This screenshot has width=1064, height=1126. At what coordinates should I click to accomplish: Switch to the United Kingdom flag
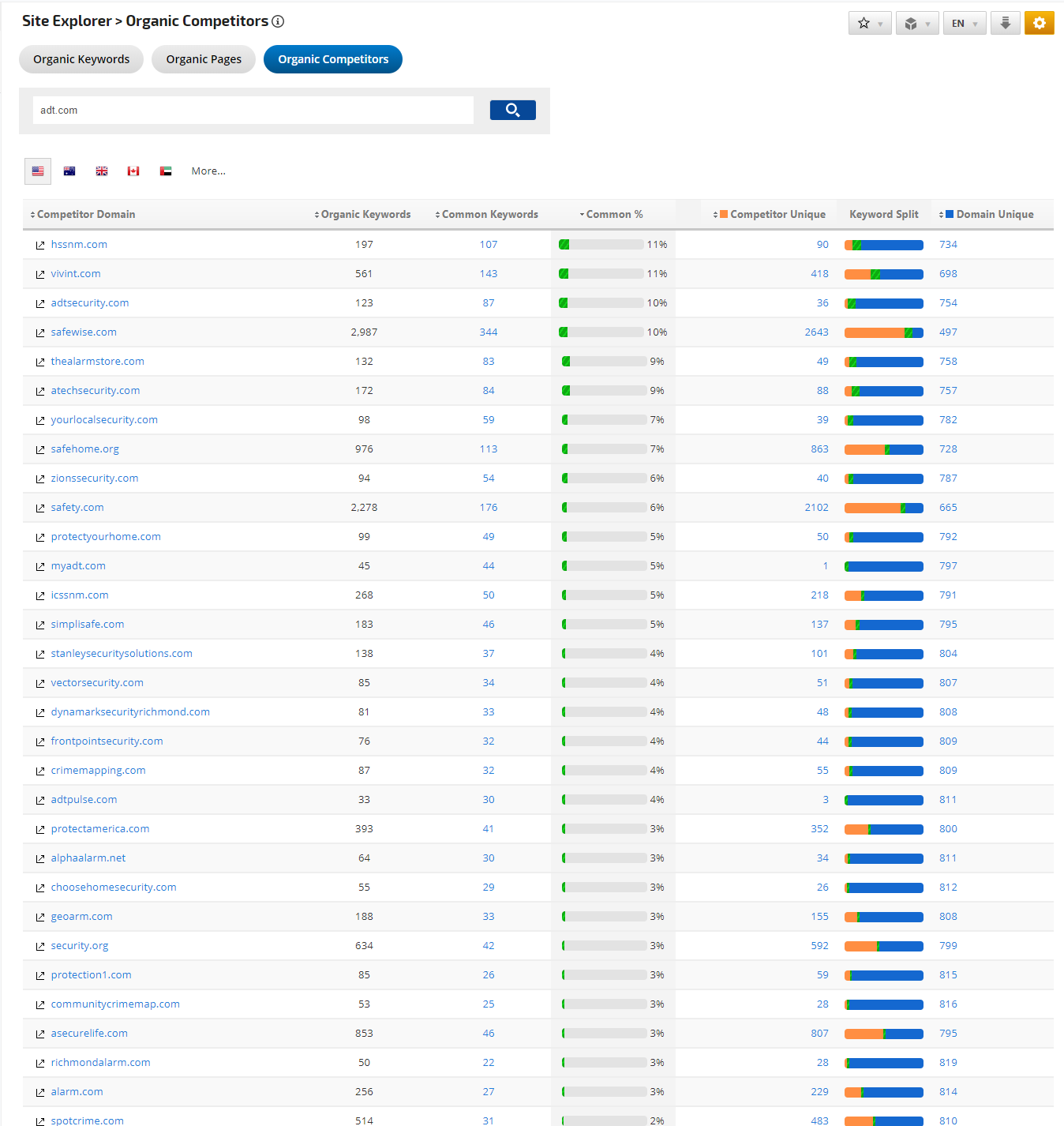(102, 171)
